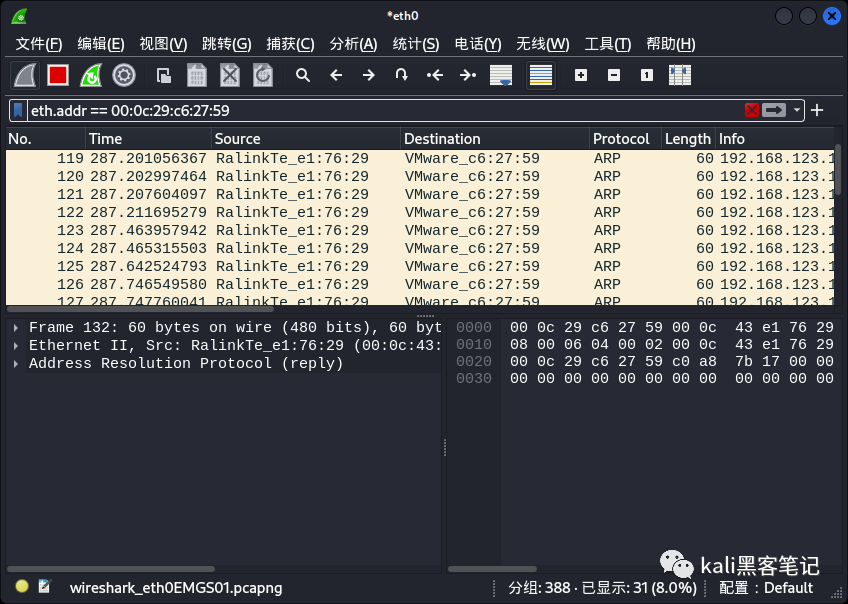Select packet number 119 row

tap(420, 158)
